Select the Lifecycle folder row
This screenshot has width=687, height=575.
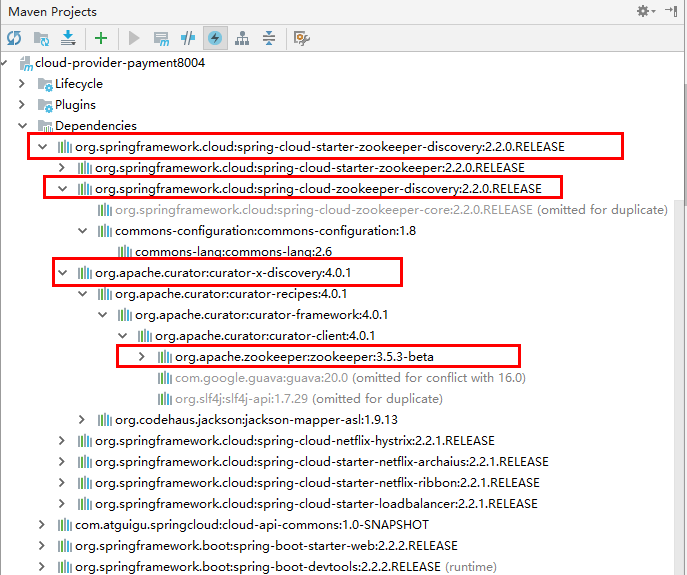click(79, 83)
